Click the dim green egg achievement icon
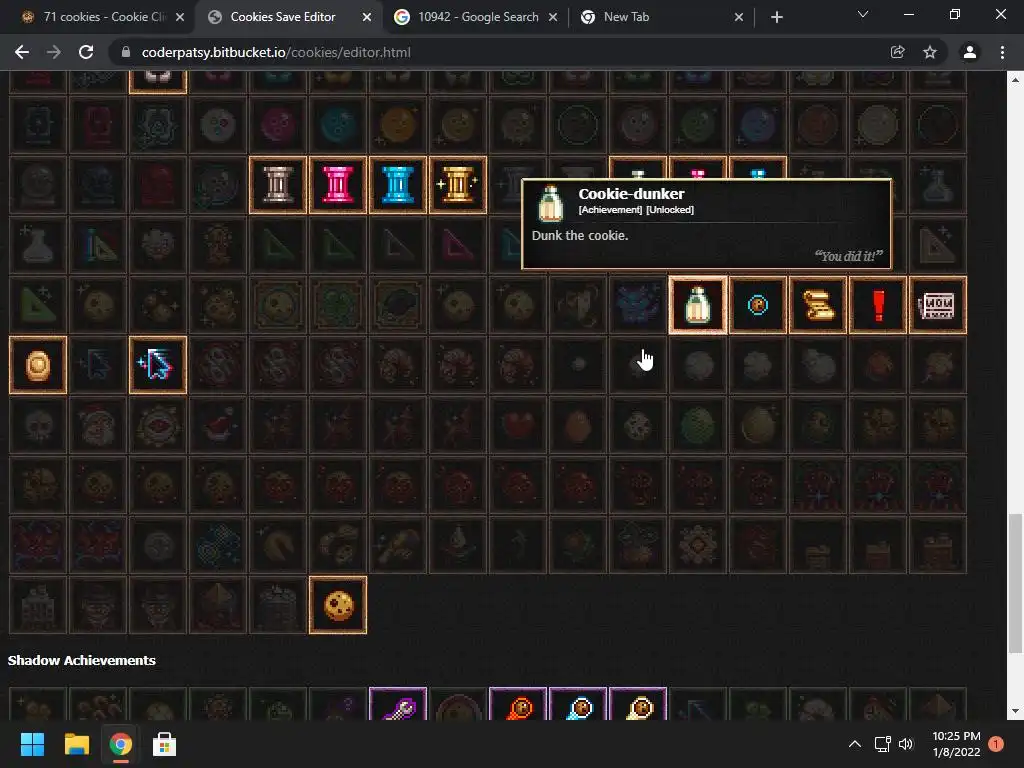 click(697, 425)
